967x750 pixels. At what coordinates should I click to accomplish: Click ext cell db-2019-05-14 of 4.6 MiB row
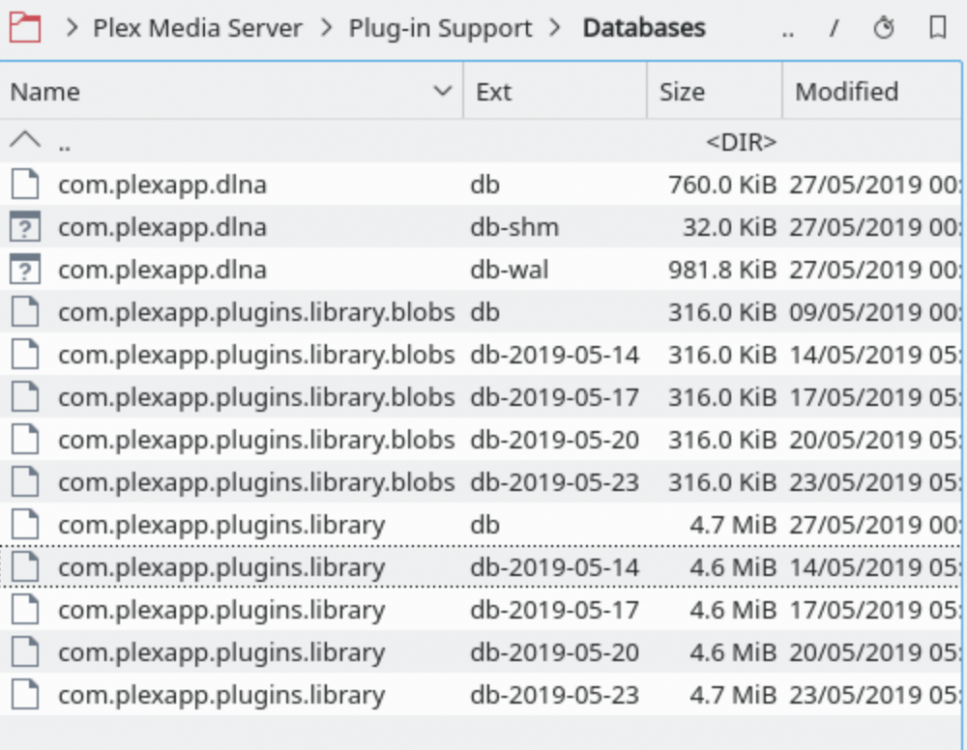click(x=554, y=567)
